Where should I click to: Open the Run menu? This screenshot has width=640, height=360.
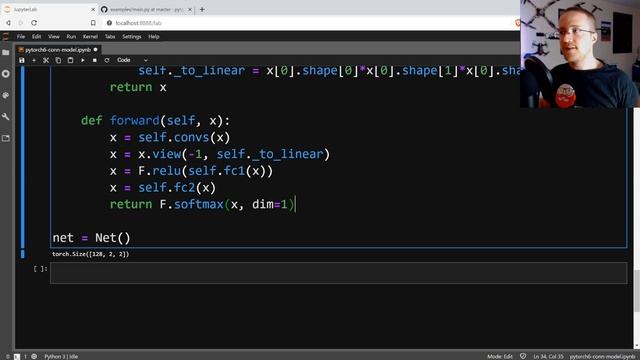click(x=71, y=37)
